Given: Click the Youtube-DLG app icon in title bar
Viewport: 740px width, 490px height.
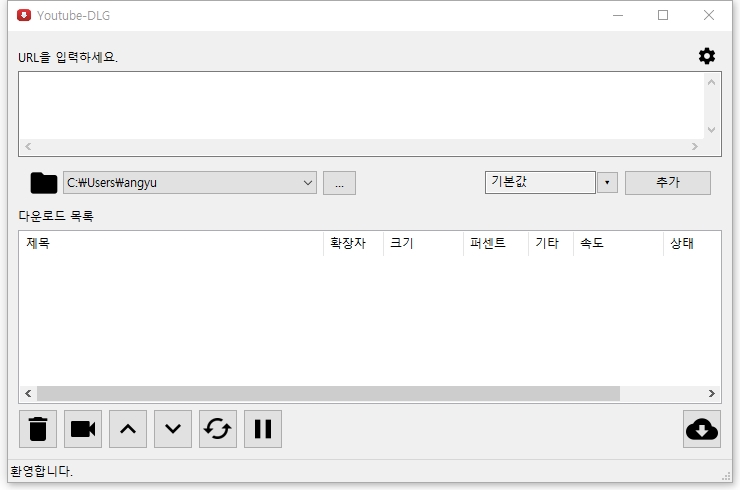Looking at the screenshot, I should [x=24, y=16].
